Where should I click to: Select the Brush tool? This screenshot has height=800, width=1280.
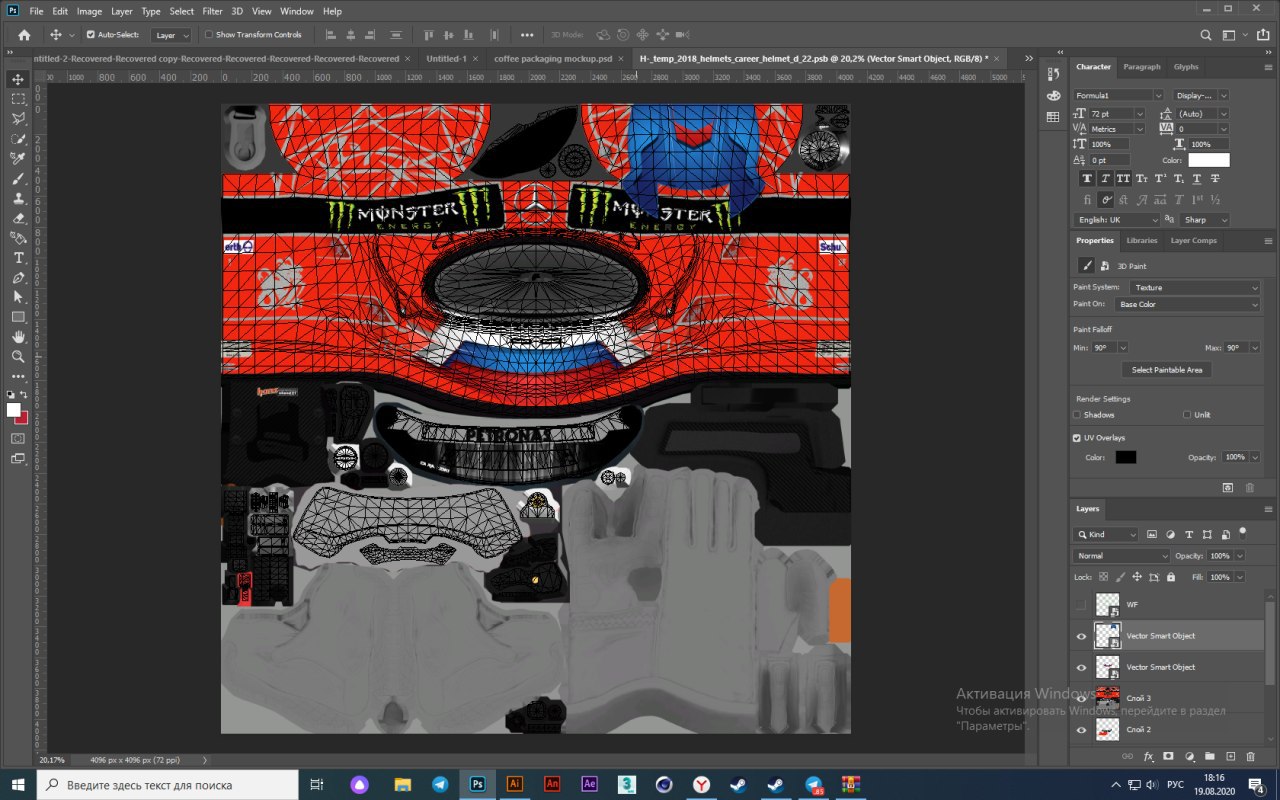click(x=18, y=178)
